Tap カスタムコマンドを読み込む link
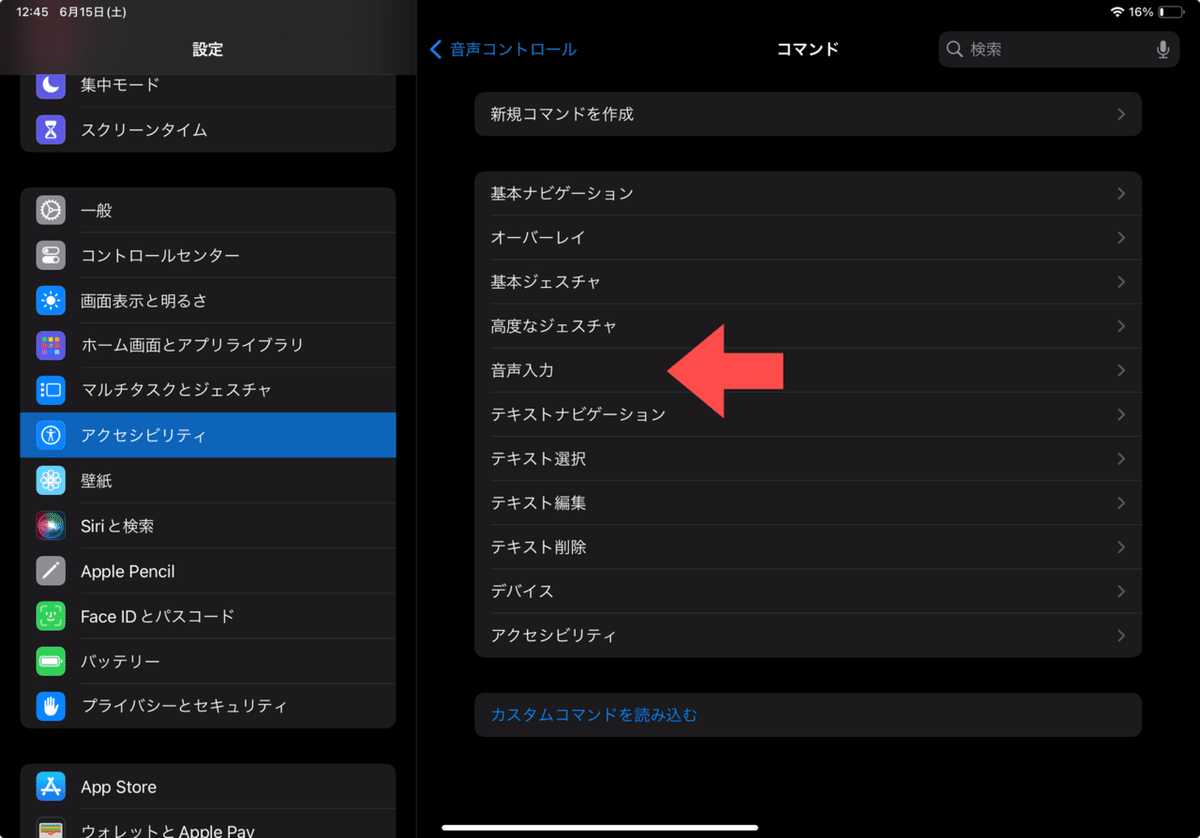The image size is (1200, 838). click(594, 715)
